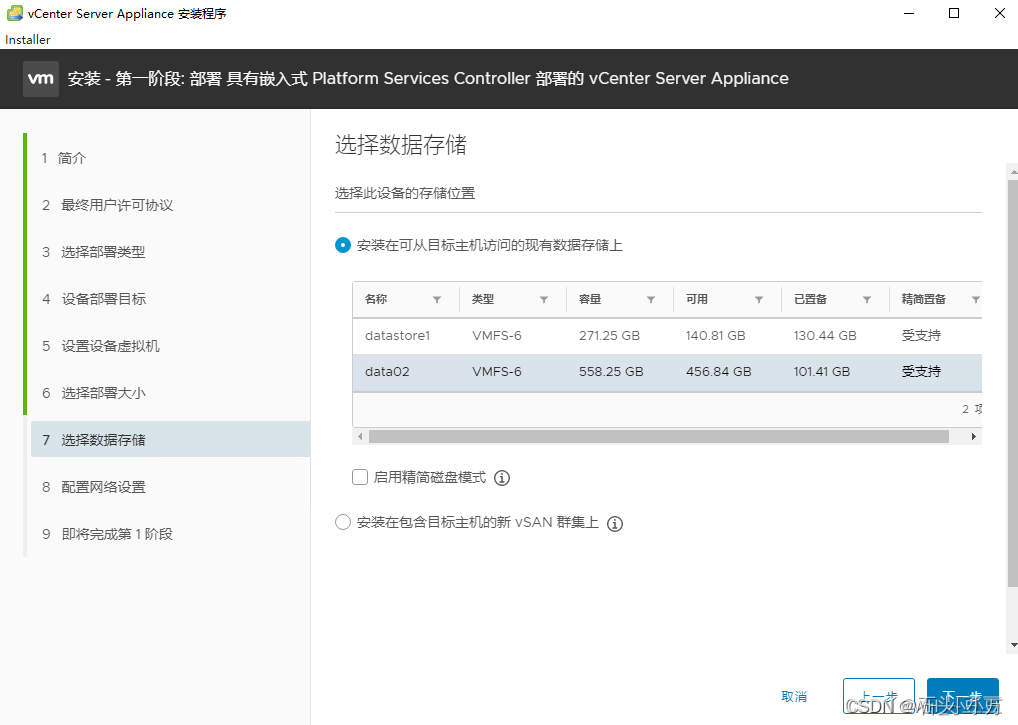Viewport: 1018px width, 725px height.
Task: Go to step 1 简介
Action: [64, 158]
